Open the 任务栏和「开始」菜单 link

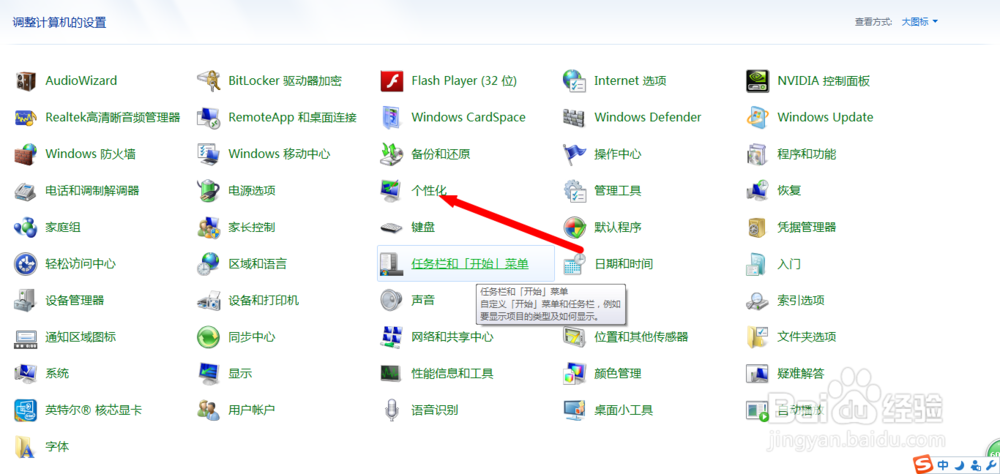pos(470,263)
